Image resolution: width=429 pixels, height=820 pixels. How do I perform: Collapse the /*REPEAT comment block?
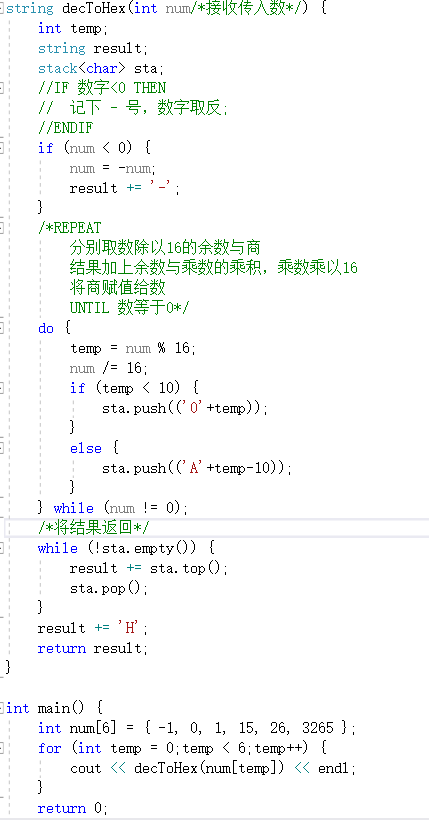coord(2,228)
